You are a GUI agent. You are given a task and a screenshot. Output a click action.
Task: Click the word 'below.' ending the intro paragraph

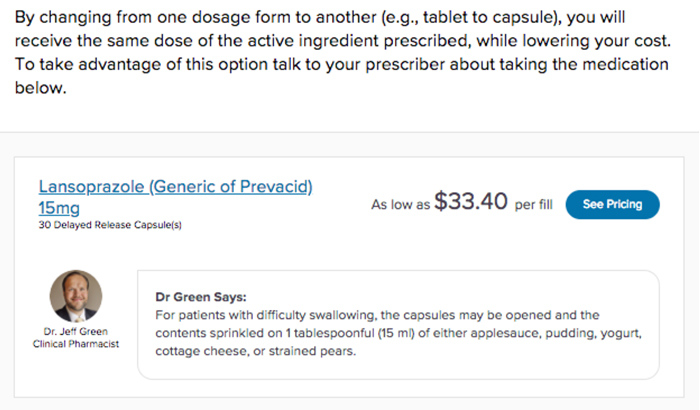click(41, 88)
